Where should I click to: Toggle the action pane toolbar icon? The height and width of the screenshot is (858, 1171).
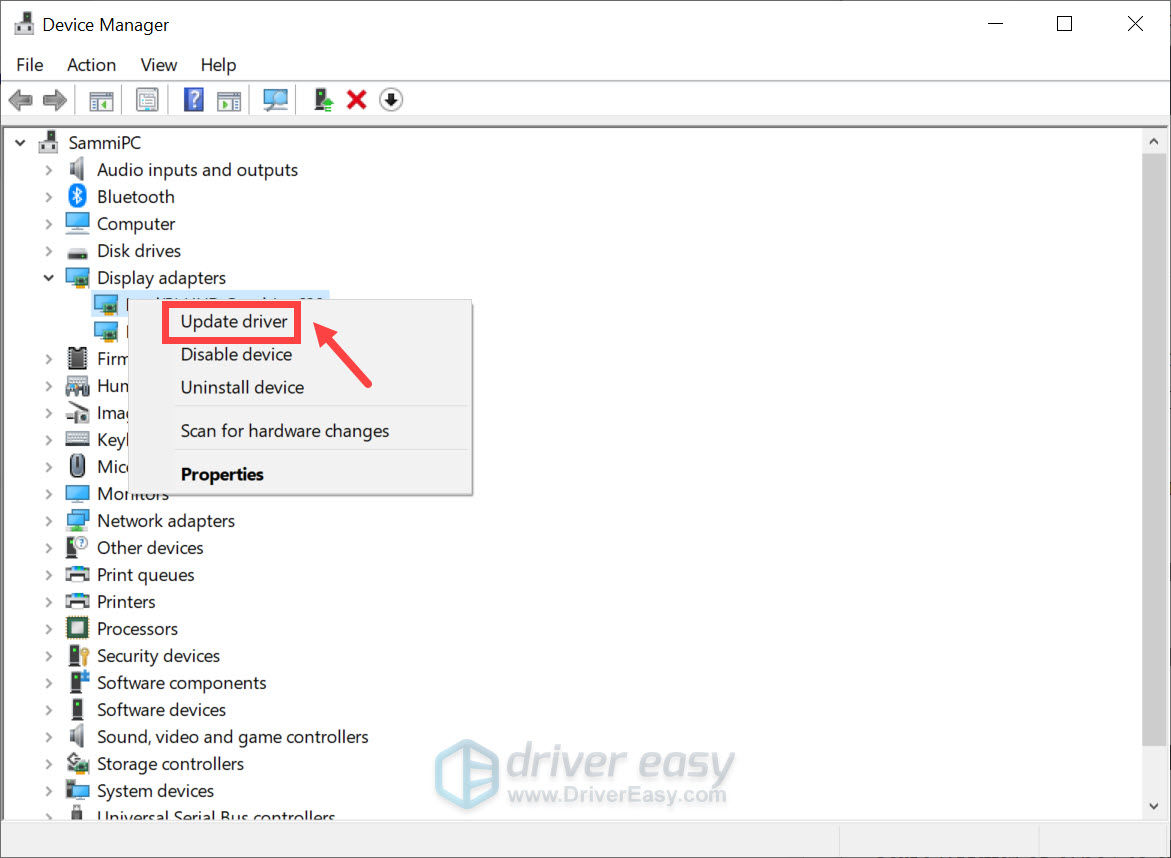pos(229,100)
